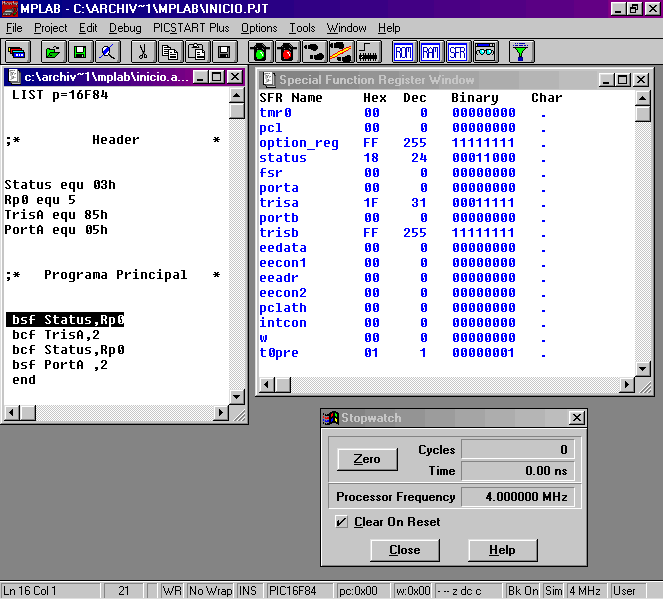
Task: Click the footprints Step icon in toolbar
Action: tap(314, 51)
